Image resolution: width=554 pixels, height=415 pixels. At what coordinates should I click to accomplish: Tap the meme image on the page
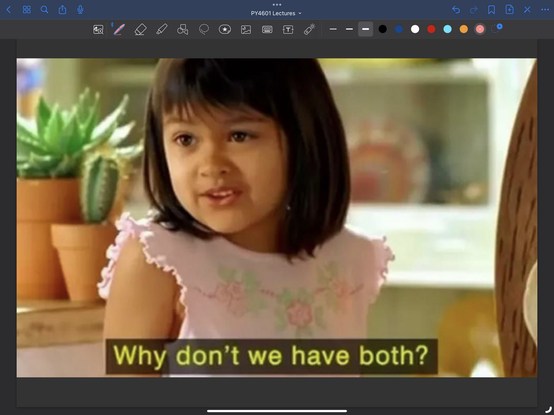[277, 218]
